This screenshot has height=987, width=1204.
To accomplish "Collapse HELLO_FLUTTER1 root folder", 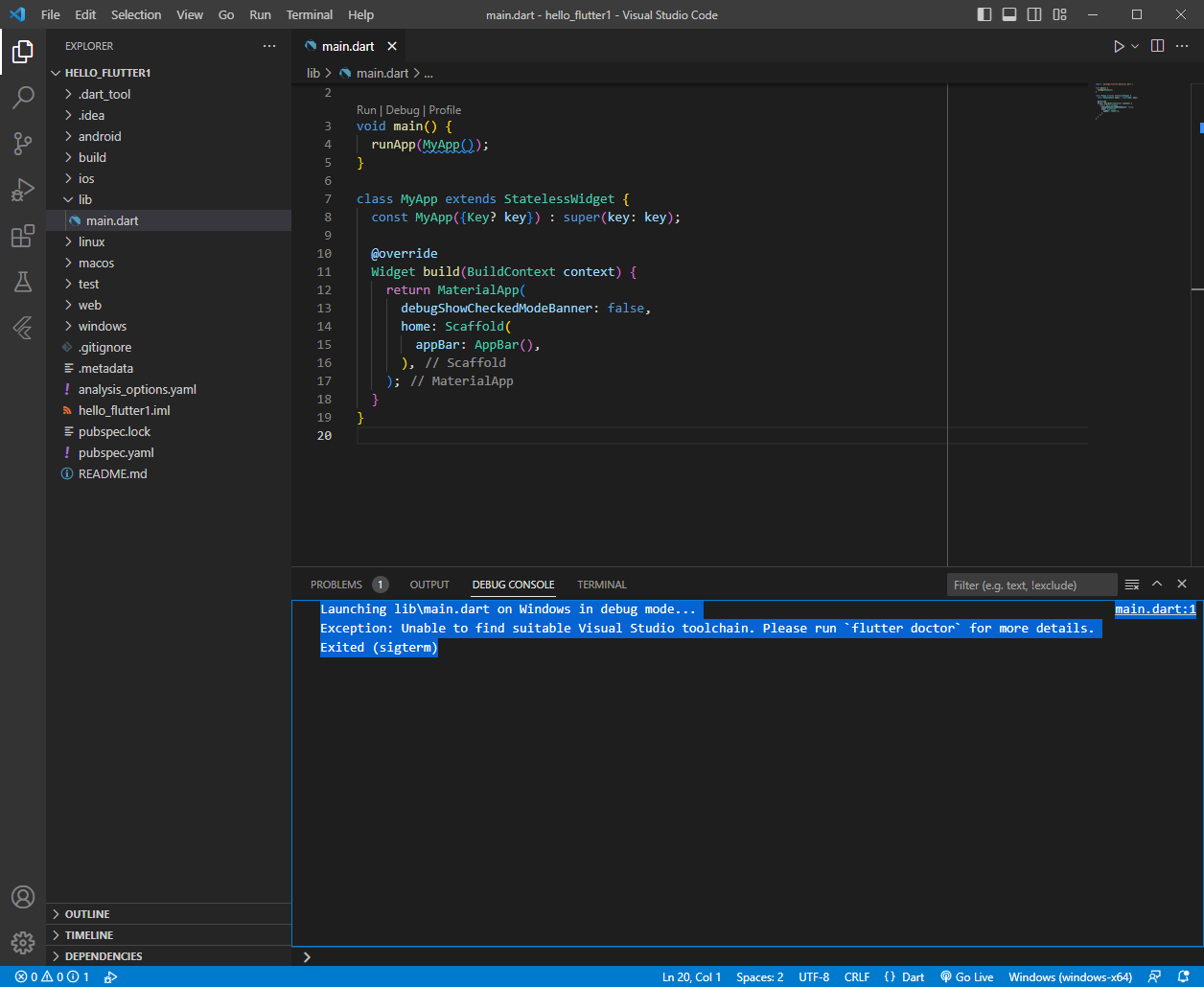I will (169, 73).
